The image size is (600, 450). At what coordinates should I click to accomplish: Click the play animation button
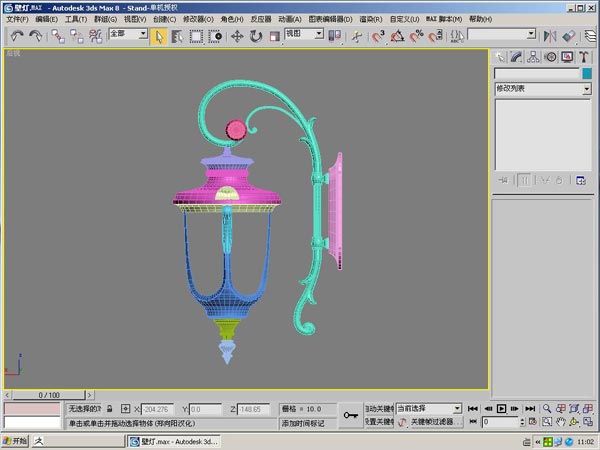[x=501, y=409]
